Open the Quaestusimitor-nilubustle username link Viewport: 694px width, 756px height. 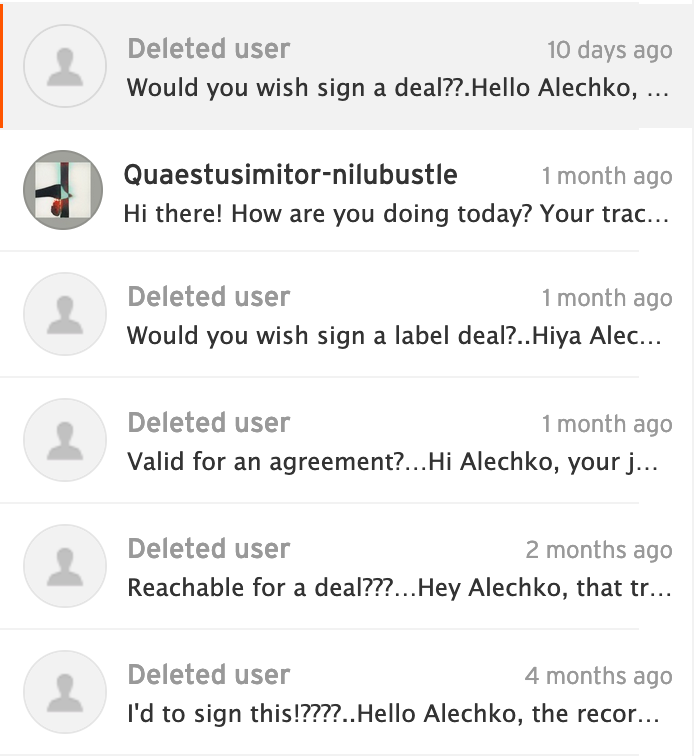click(290, 175)
